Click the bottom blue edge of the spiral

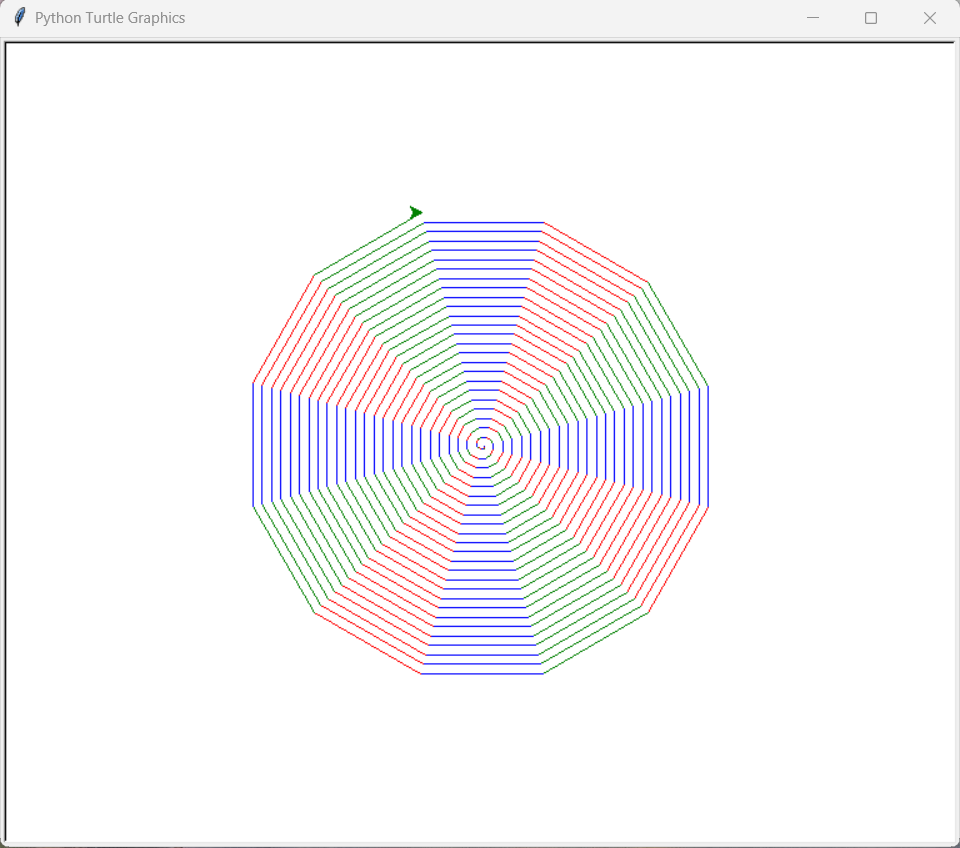[x=480, y=674]
